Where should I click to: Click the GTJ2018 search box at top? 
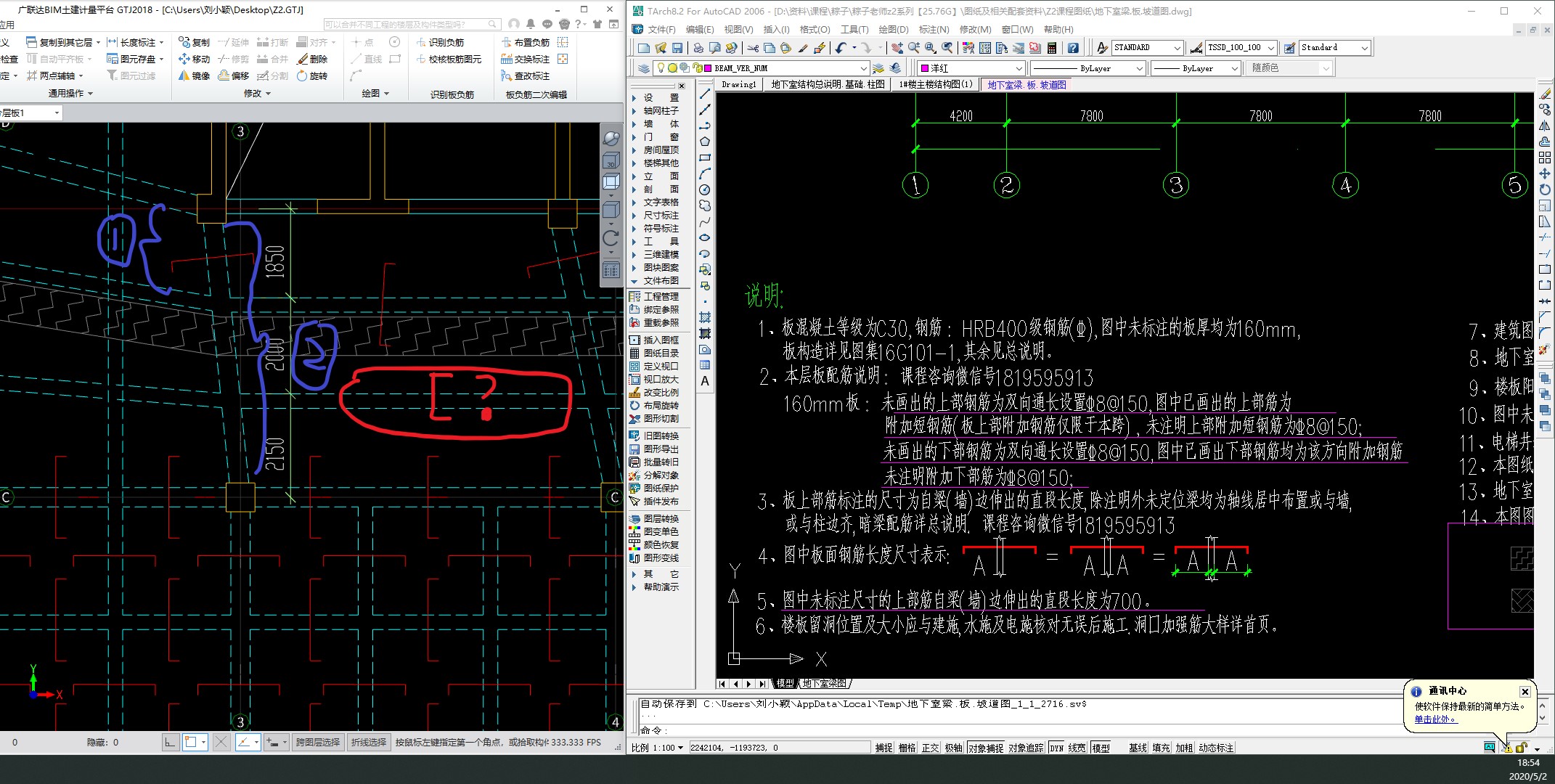point(412,25)
